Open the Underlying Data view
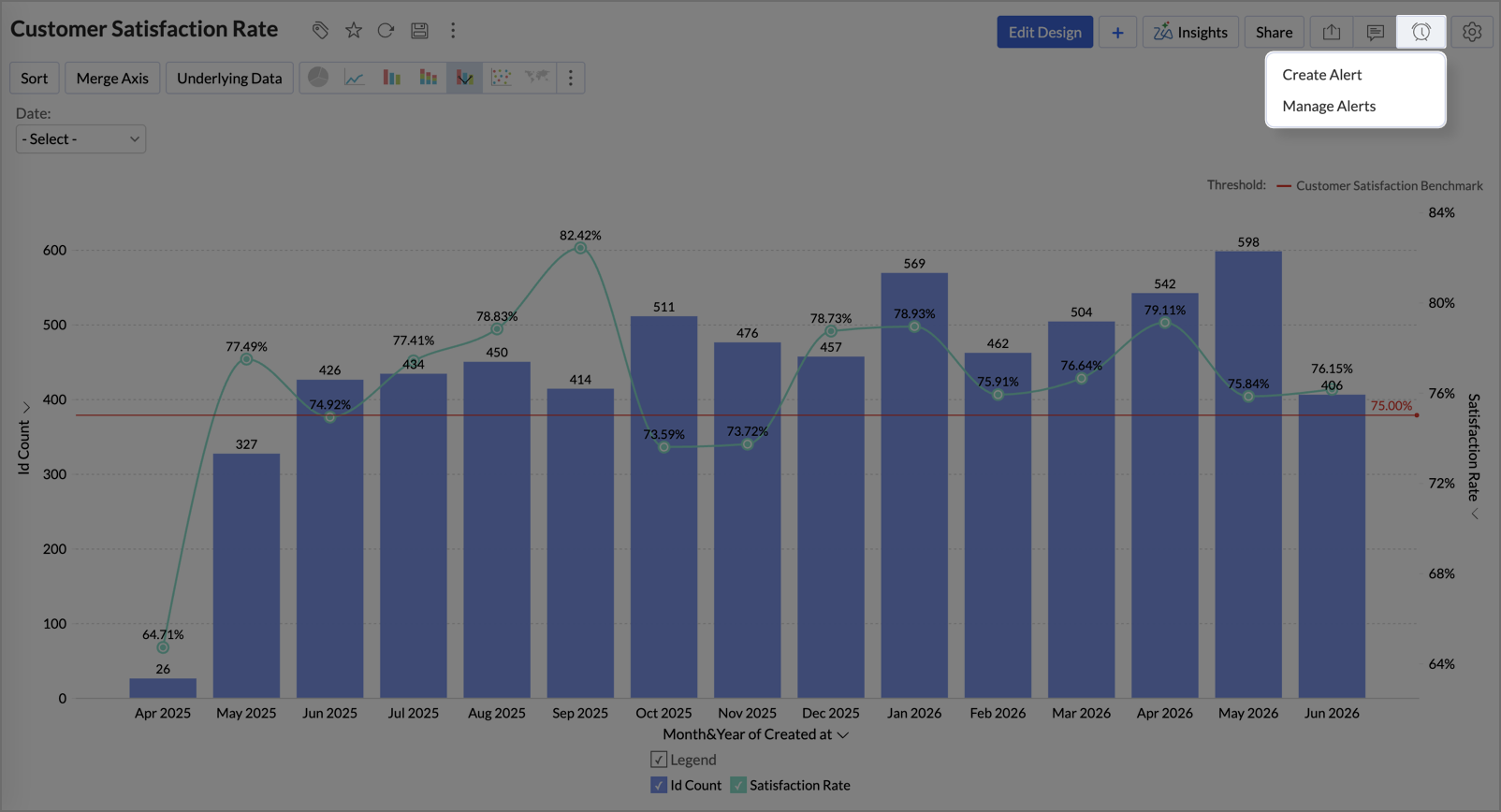This screenshot has height=812, width=1501. (x=229, y=79)
